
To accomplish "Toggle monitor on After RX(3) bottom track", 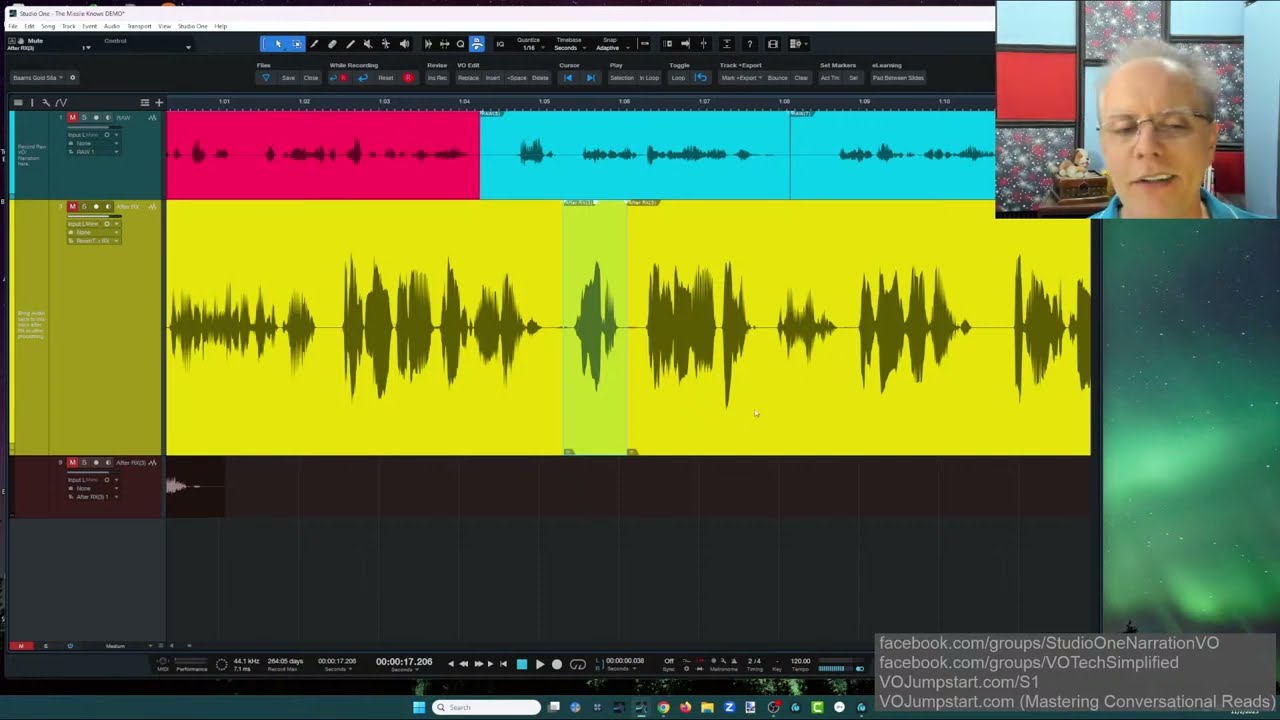I will coord(108,463).
